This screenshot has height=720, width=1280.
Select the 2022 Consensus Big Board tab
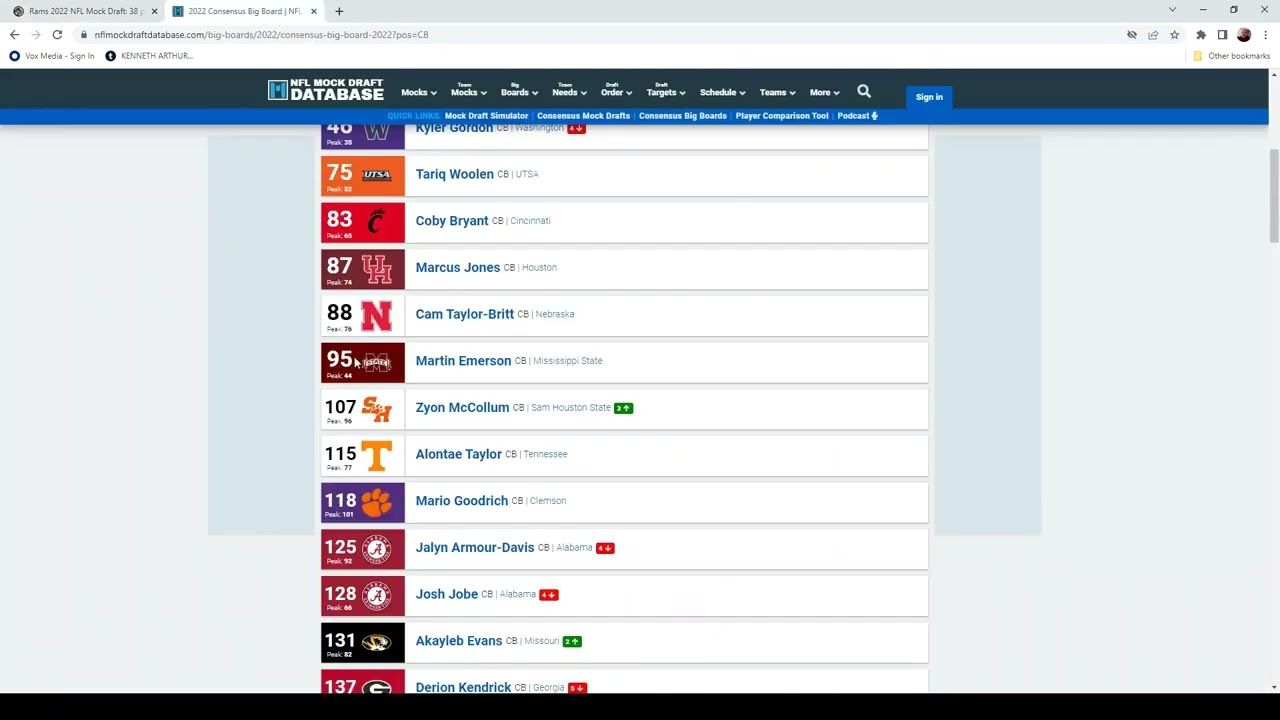pyautogui.click(x=245, y=11)
